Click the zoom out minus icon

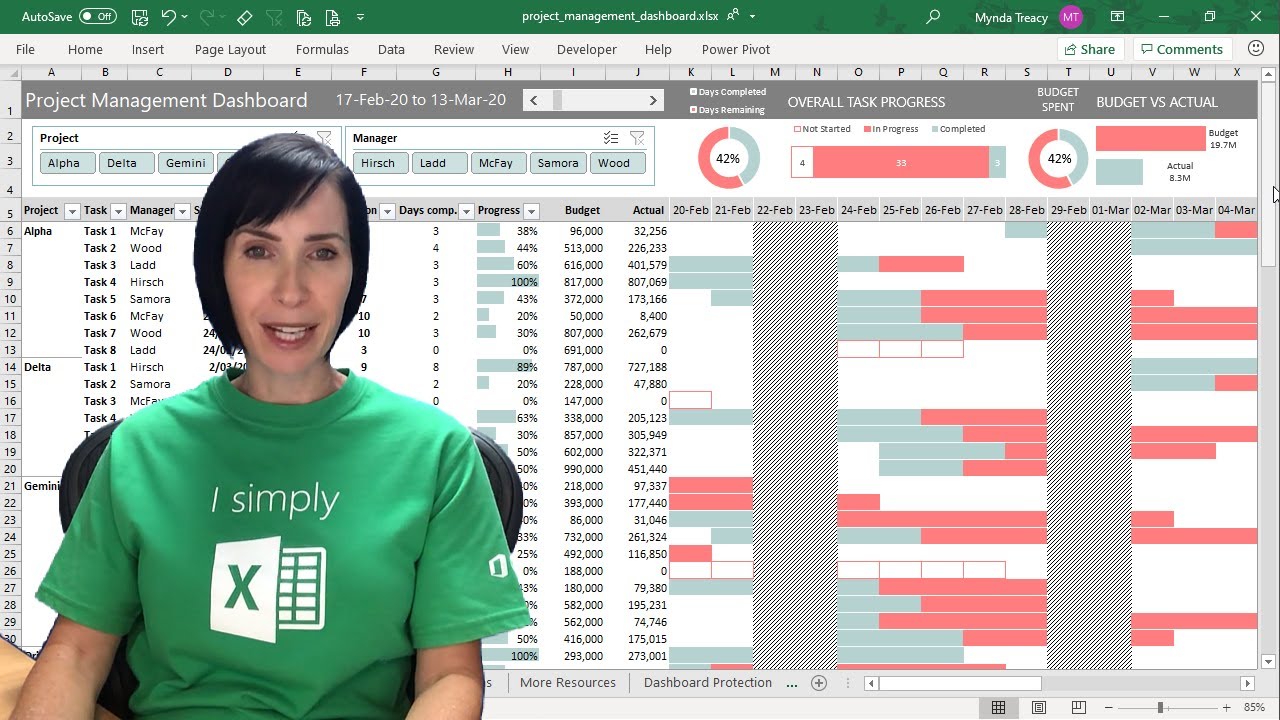pos(1108,707)
